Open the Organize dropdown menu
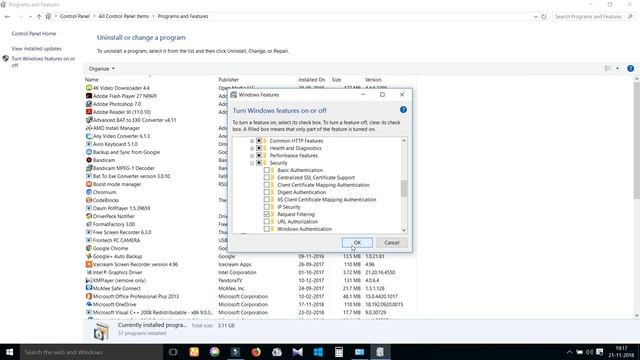This screenshot has width=640, height=360. click(102, 69)
